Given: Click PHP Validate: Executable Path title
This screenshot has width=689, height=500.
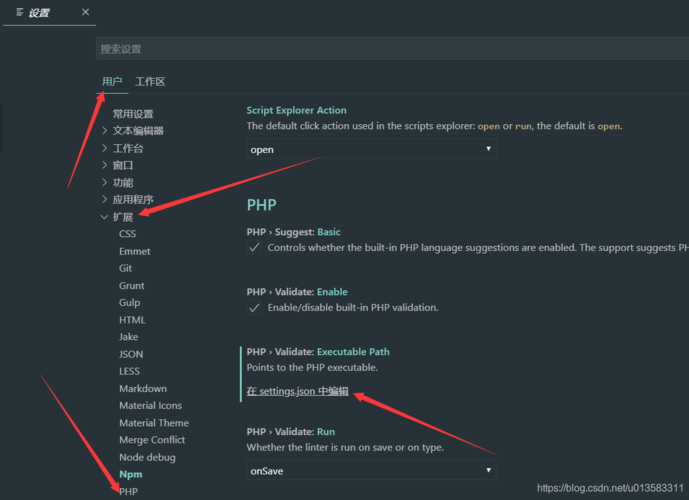Looking at the screenshot, I should pos(318,352).
